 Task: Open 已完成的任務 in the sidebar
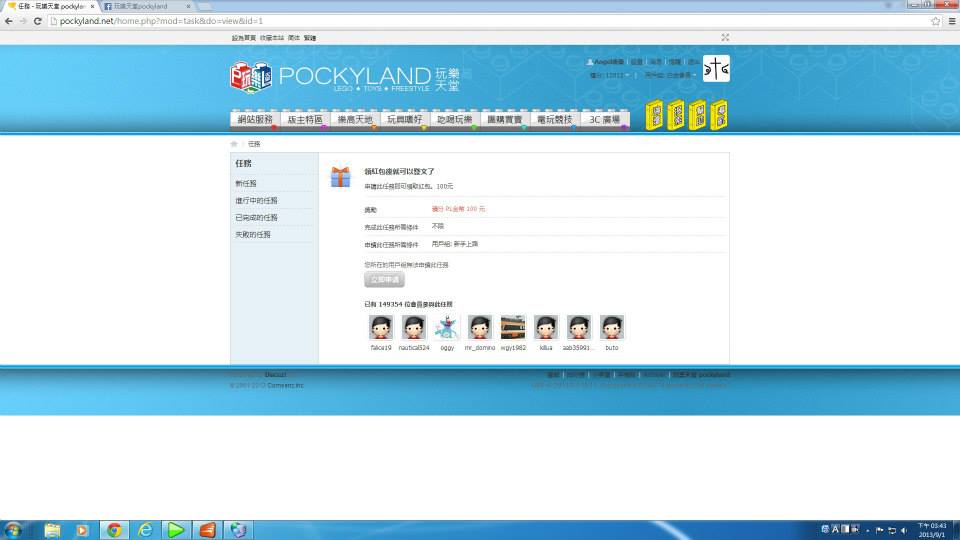(256, 217)
